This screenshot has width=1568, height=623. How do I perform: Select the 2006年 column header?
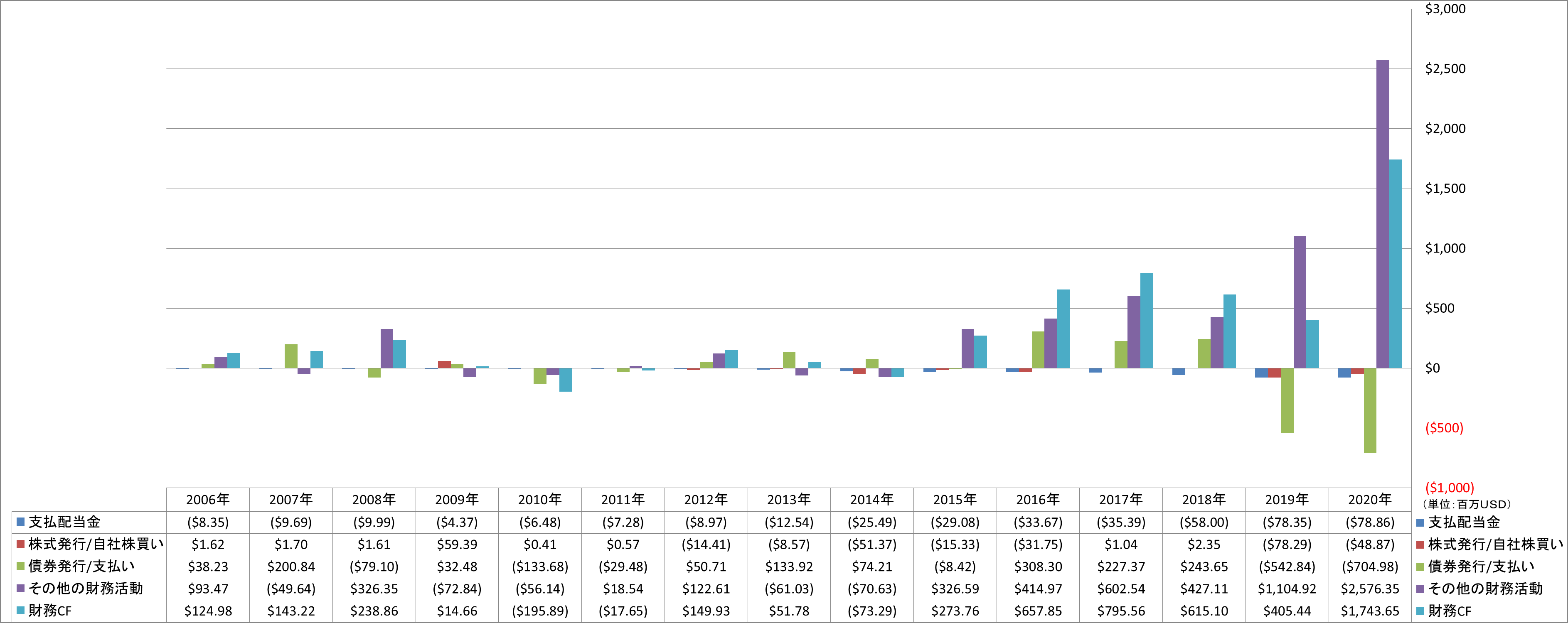tap(208, 500)
